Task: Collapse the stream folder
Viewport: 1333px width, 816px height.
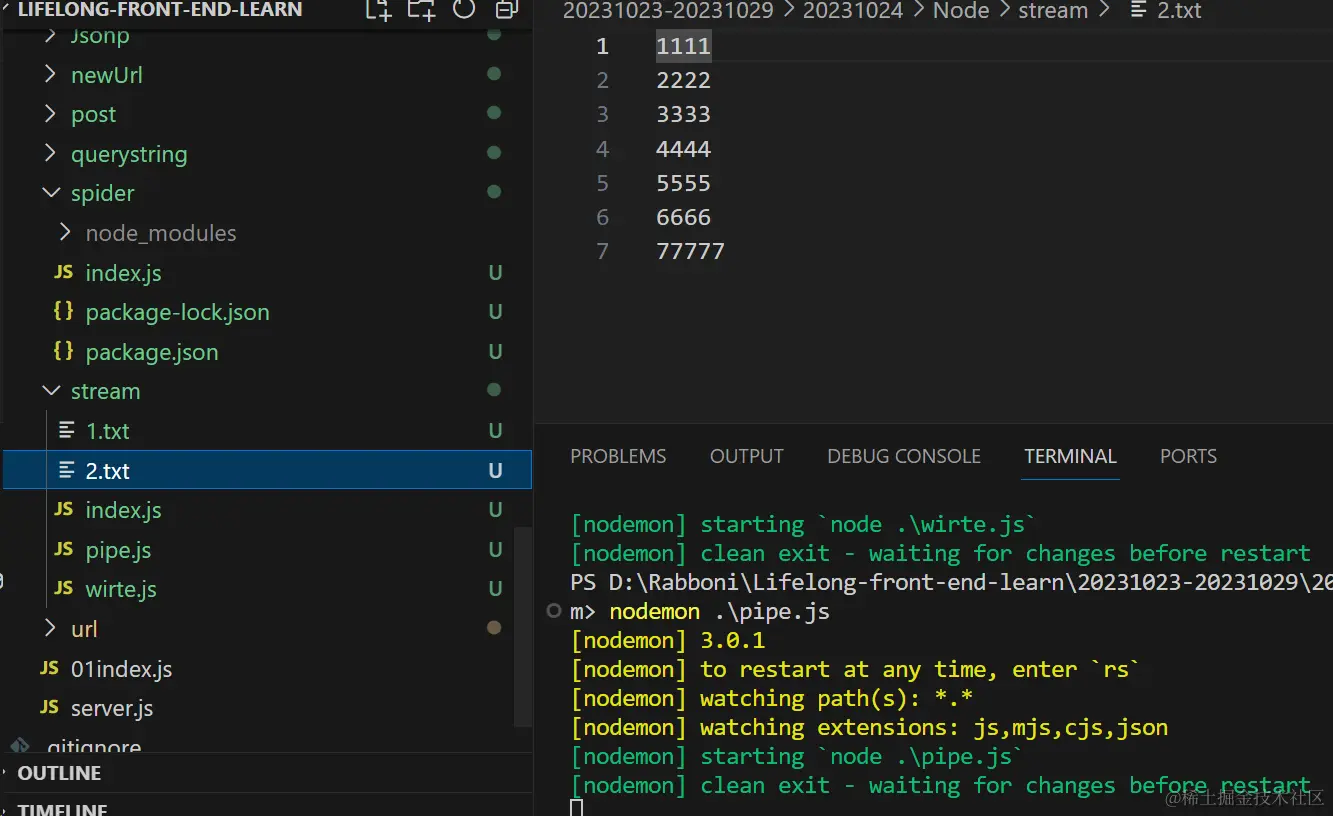Action: coord(51,391)
